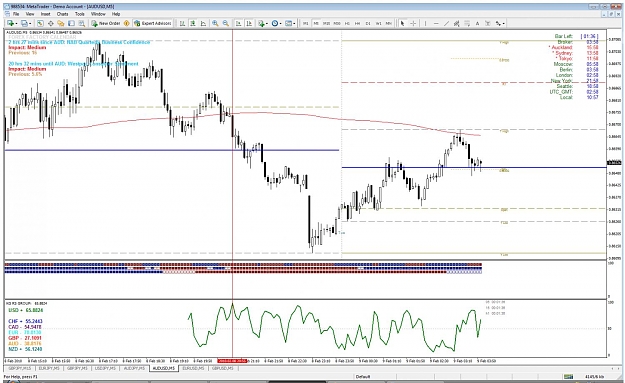The width and height of the screenshot is (625, 383).
Task: Open the Strategy Tester magnifier icon
Action: click(x=81, y=24)
